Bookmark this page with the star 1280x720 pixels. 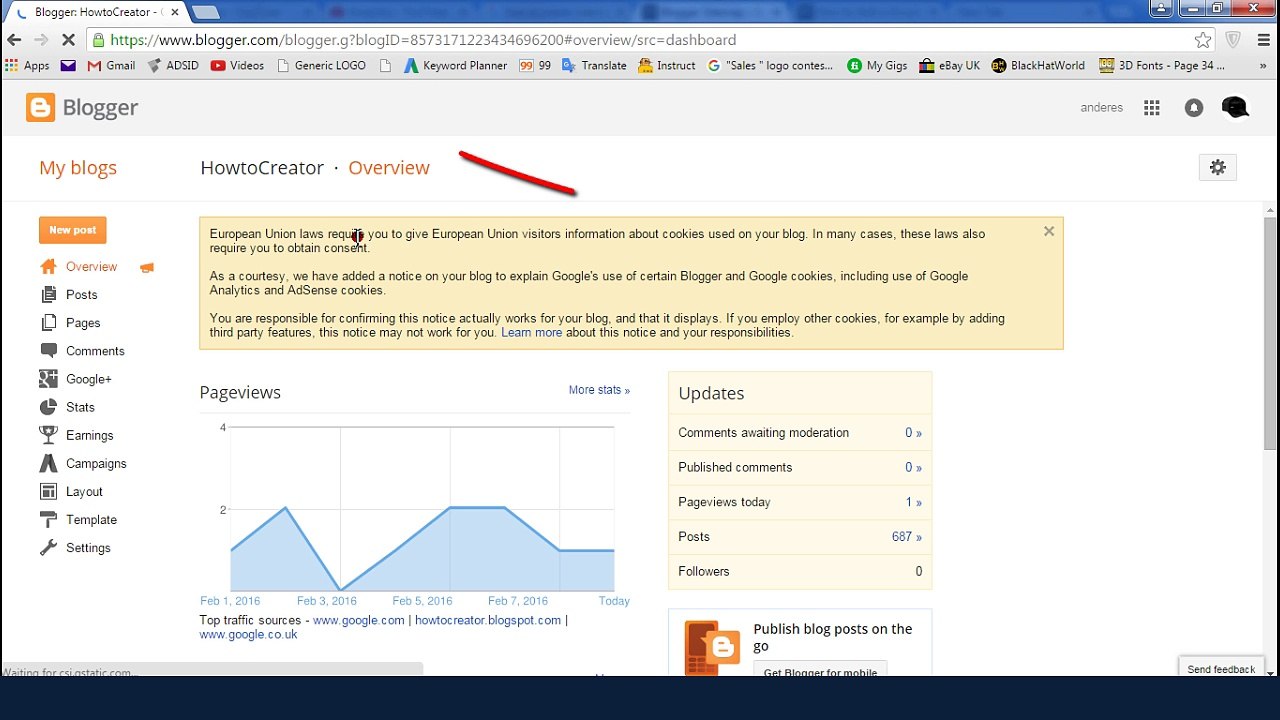1203,40
